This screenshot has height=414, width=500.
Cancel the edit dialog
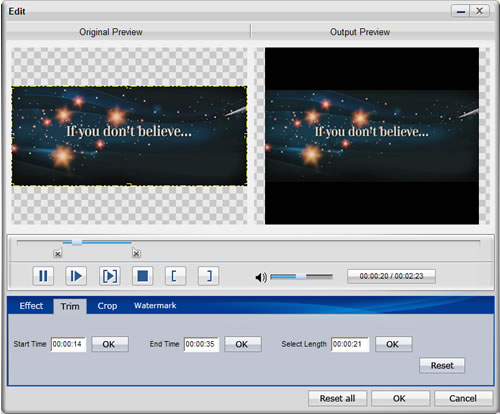(x=463, y=398)
